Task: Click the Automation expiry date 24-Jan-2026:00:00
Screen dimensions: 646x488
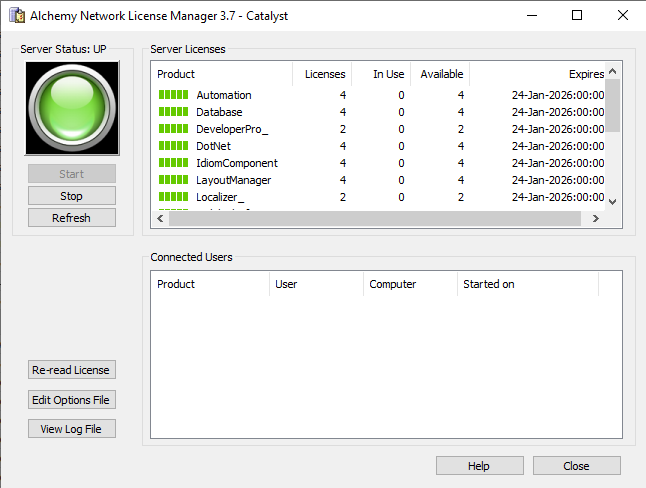Action: [x=558, y=95]
